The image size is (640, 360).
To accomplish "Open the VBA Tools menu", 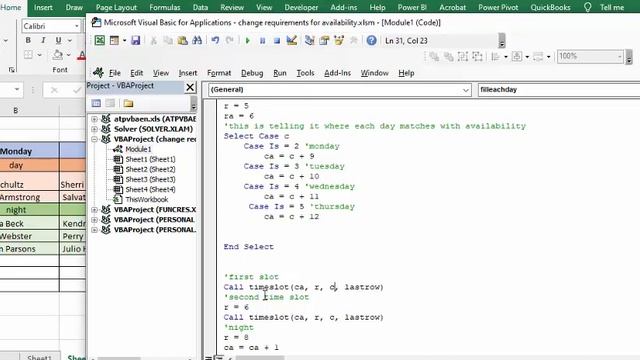I will click(x=305, y=73).
